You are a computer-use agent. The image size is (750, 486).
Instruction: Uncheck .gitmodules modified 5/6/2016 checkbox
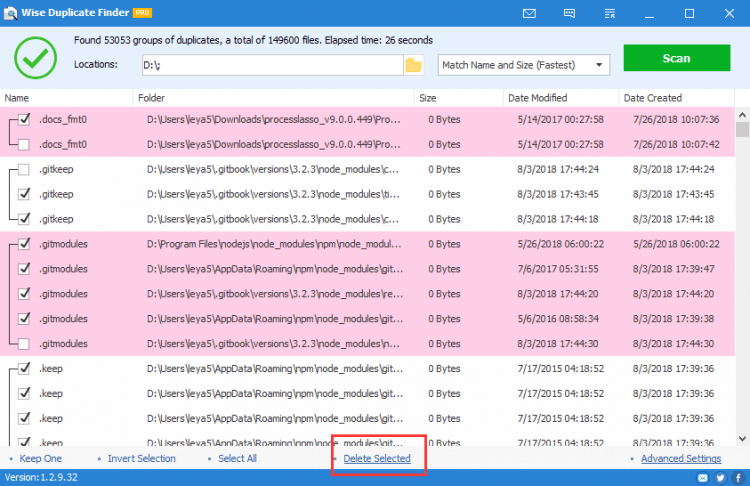[x=24, y=319]
